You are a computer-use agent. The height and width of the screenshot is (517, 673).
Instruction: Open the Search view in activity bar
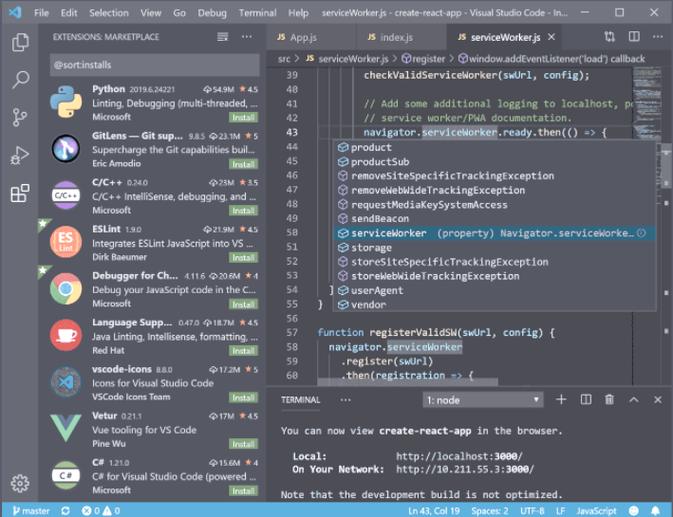tap(19, 80)
